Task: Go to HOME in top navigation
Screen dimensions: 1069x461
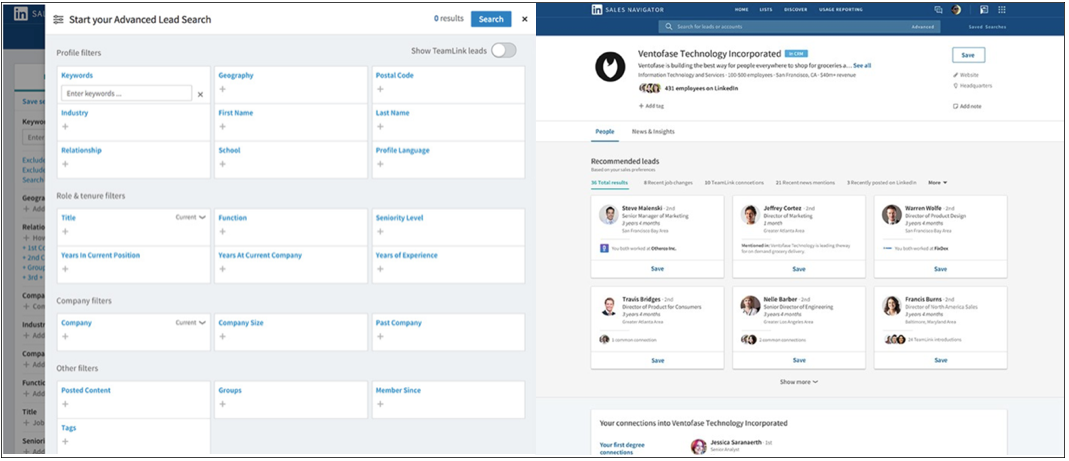Action: [x=741, y=10]
